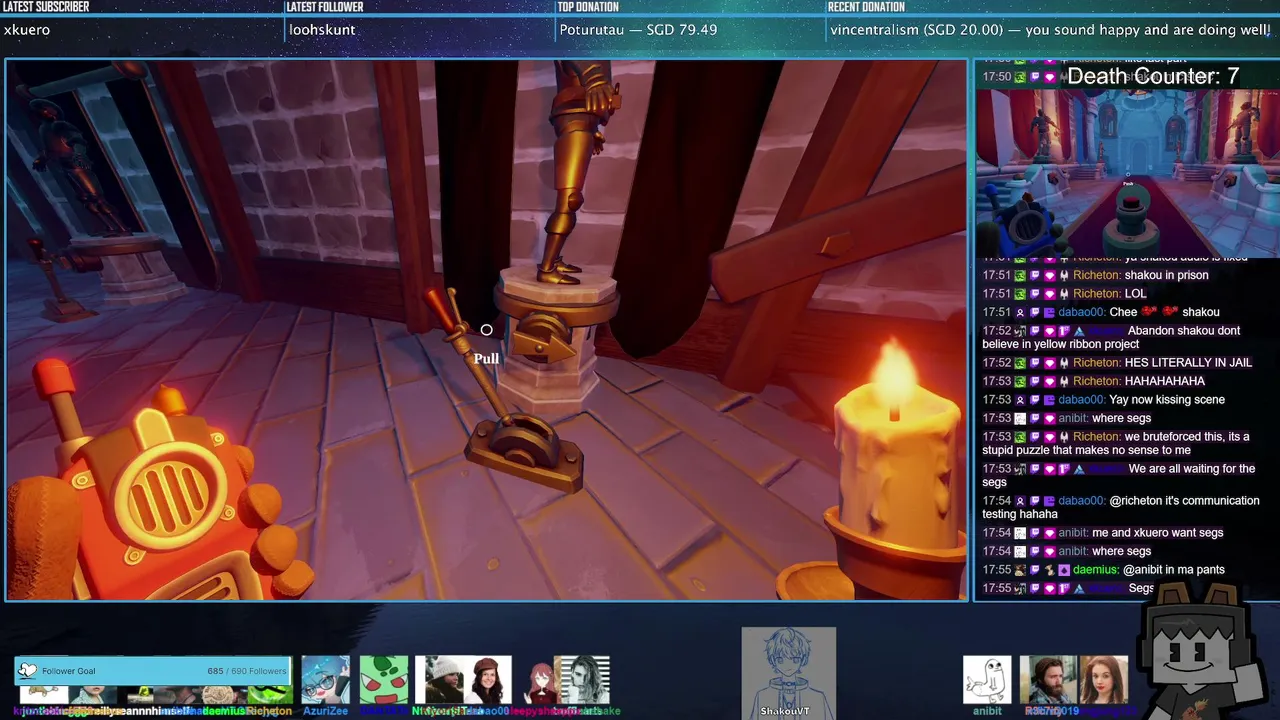The height and width of the screenshot is (720, 1280).
Task: Click the anibit duck avatar
Action: (987, 680)
